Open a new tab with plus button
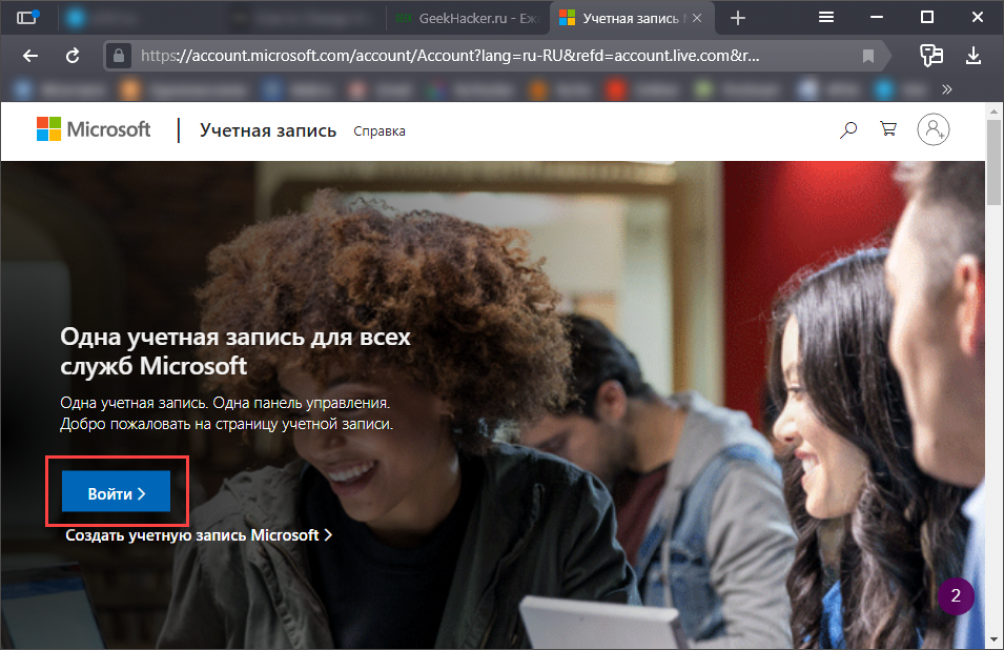 (738, 18)
